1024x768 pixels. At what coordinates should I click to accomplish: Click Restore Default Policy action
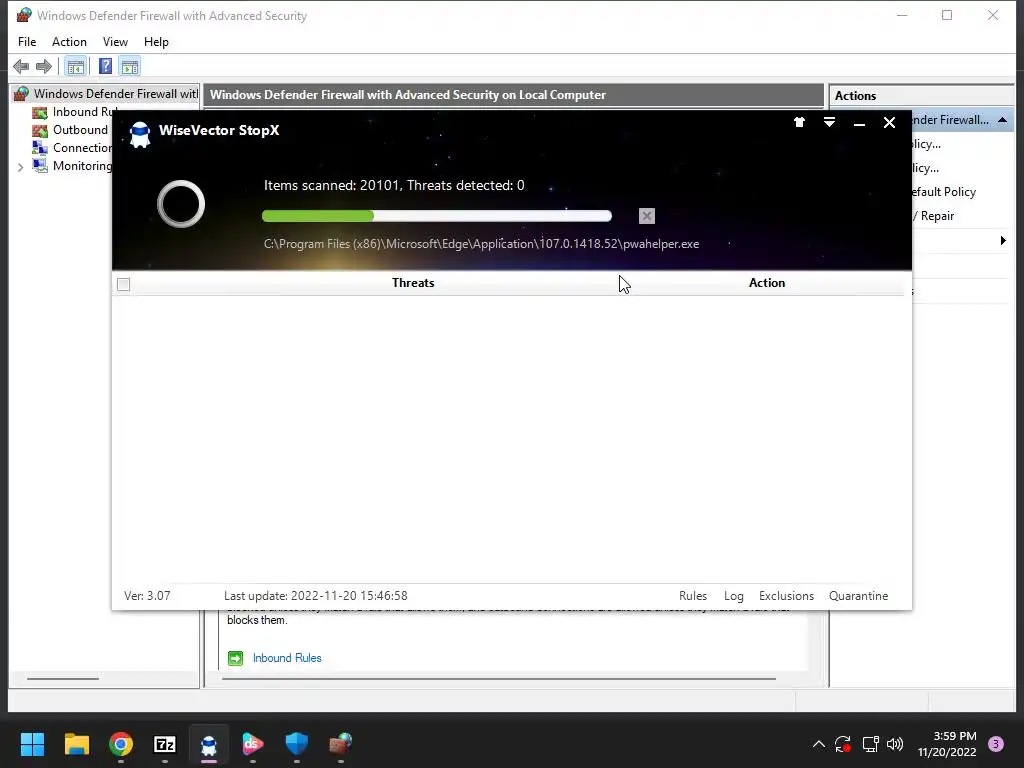[x=944, y=192]
